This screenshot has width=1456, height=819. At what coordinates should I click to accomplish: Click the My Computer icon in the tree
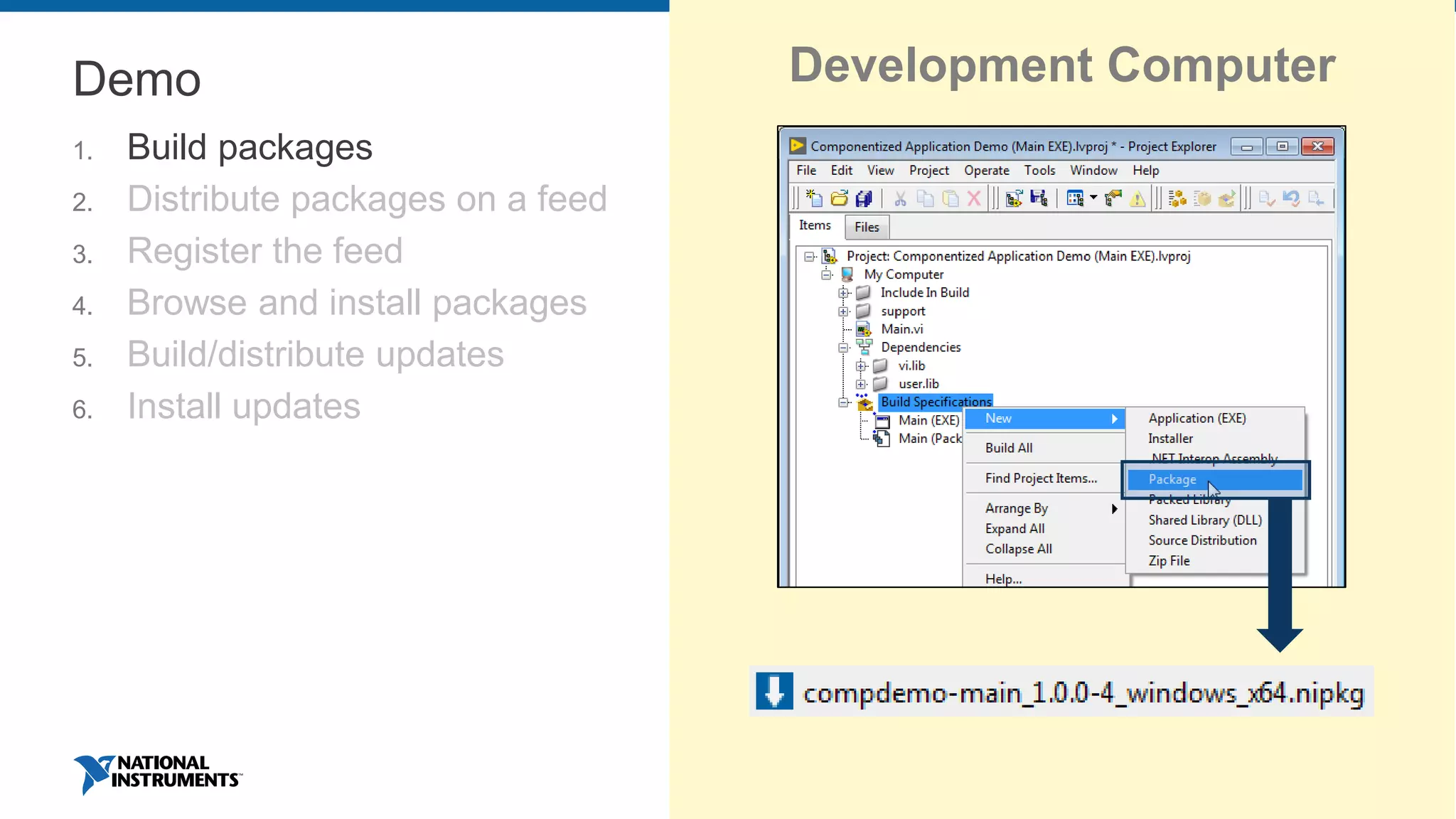point(847,274)
